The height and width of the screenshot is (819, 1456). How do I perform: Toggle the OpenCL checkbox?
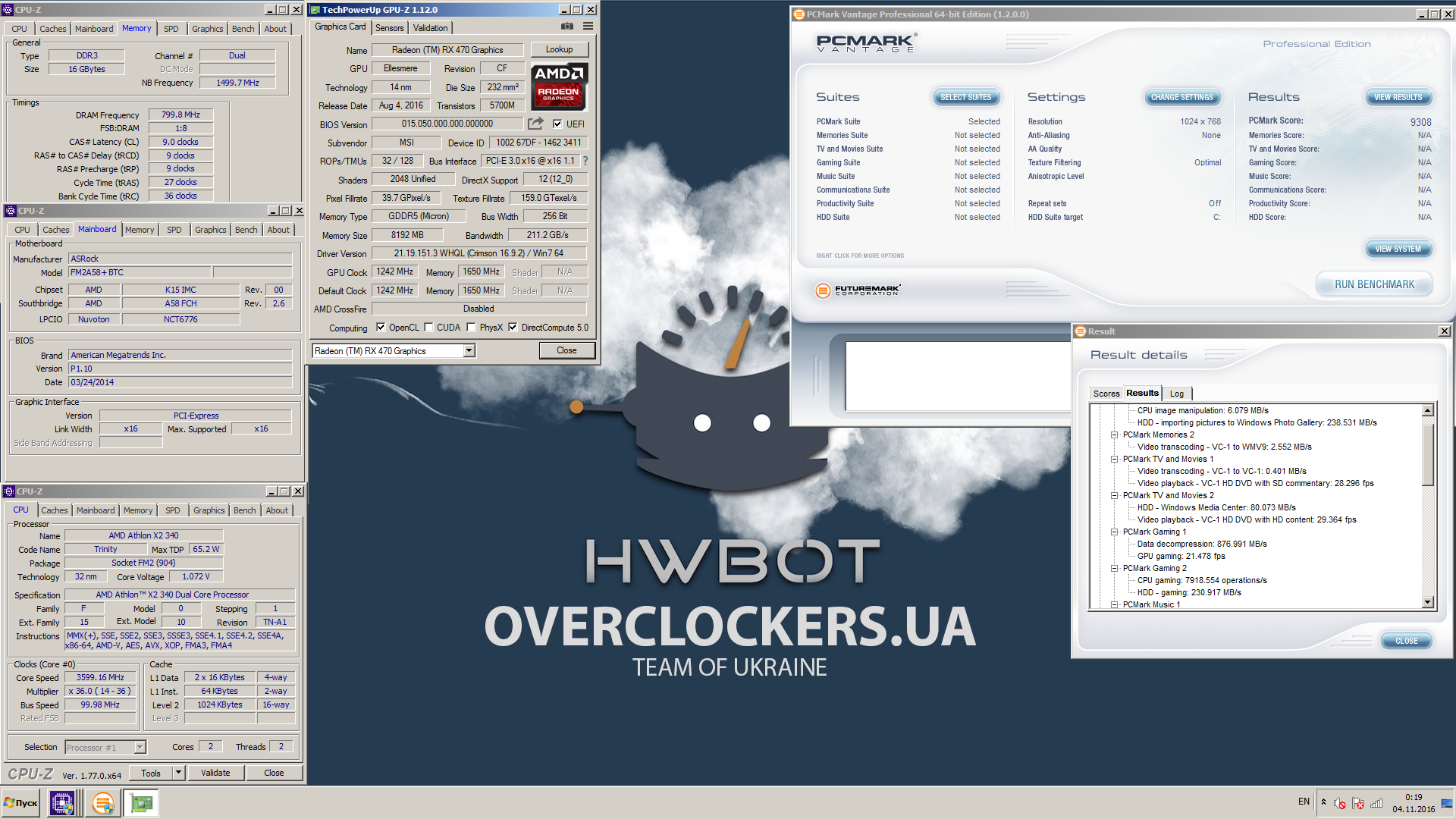point(381,328)
